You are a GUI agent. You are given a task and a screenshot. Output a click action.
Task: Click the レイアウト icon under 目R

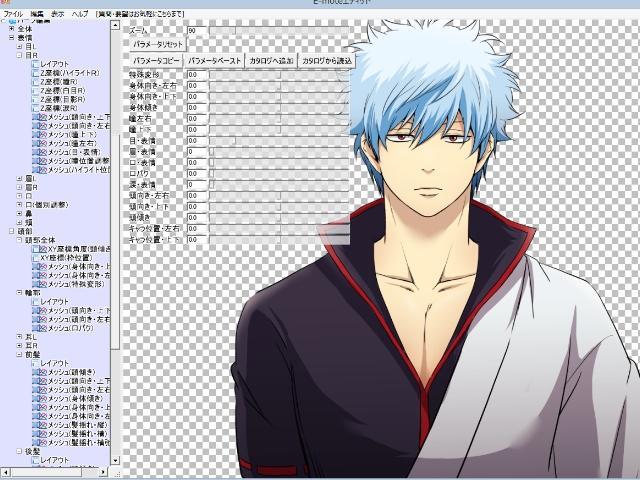[x=36, y=64]
